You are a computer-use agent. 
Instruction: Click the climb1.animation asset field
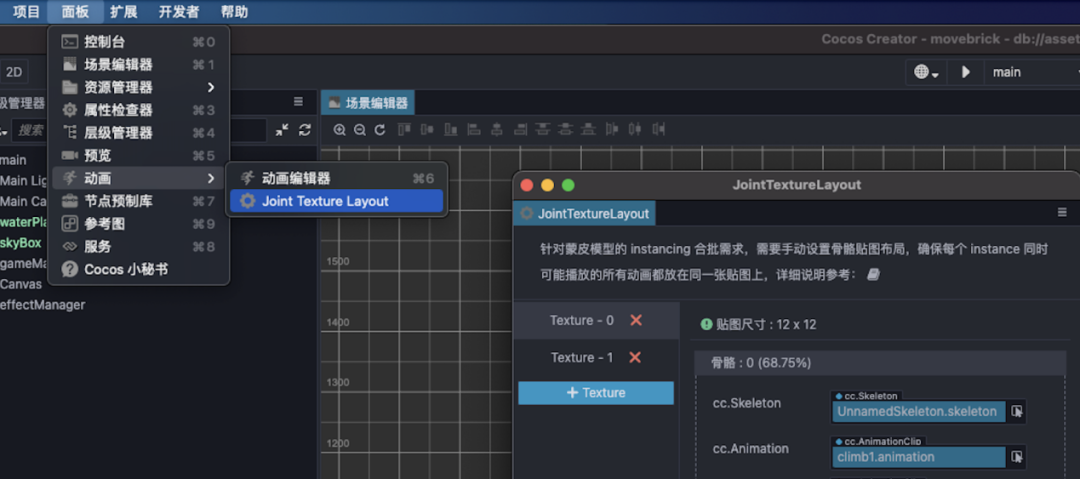click(918, 457)
